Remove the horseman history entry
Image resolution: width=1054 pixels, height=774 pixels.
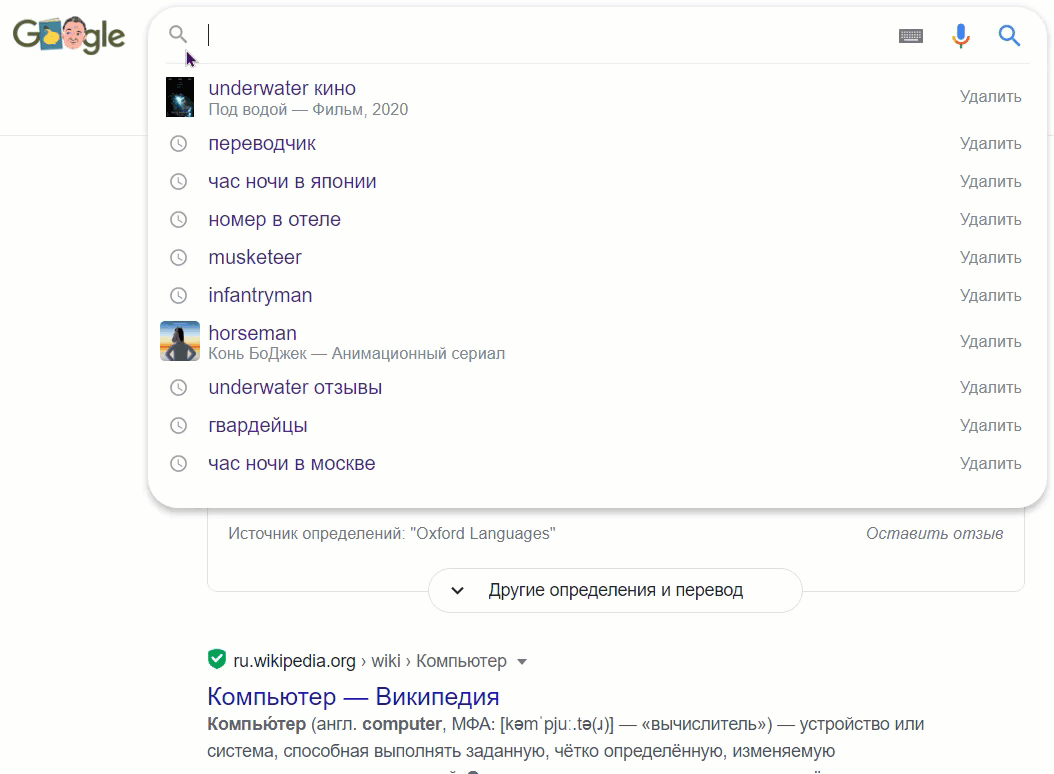click(990, 342)
